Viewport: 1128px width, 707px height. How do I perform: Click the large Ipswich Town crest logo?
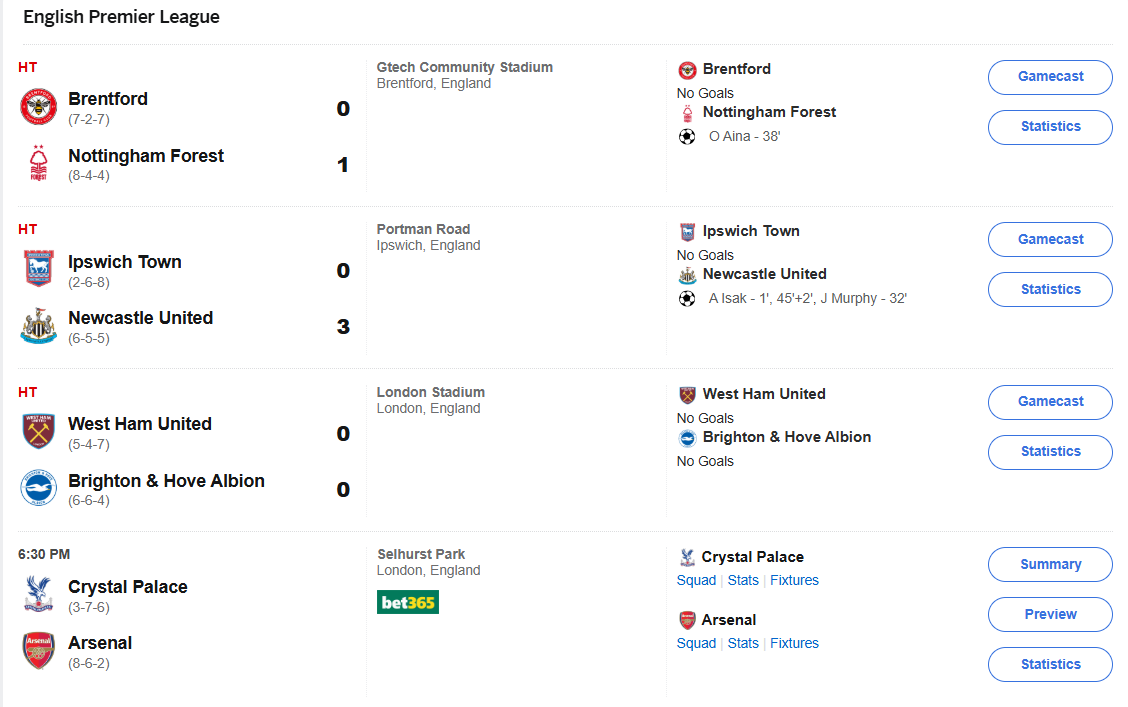39,269
